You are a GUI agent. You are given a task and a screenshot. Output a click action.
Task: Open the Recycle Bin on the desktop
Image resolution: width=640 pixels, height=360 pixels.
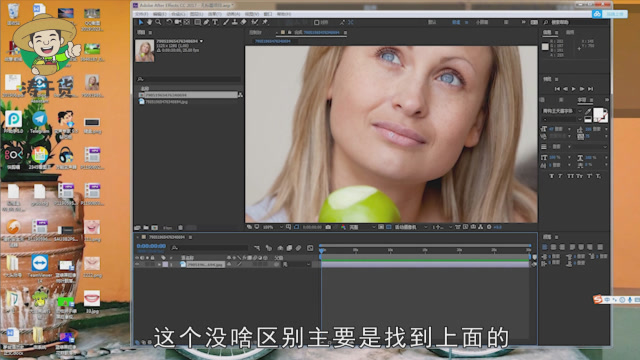click(13, 14)
